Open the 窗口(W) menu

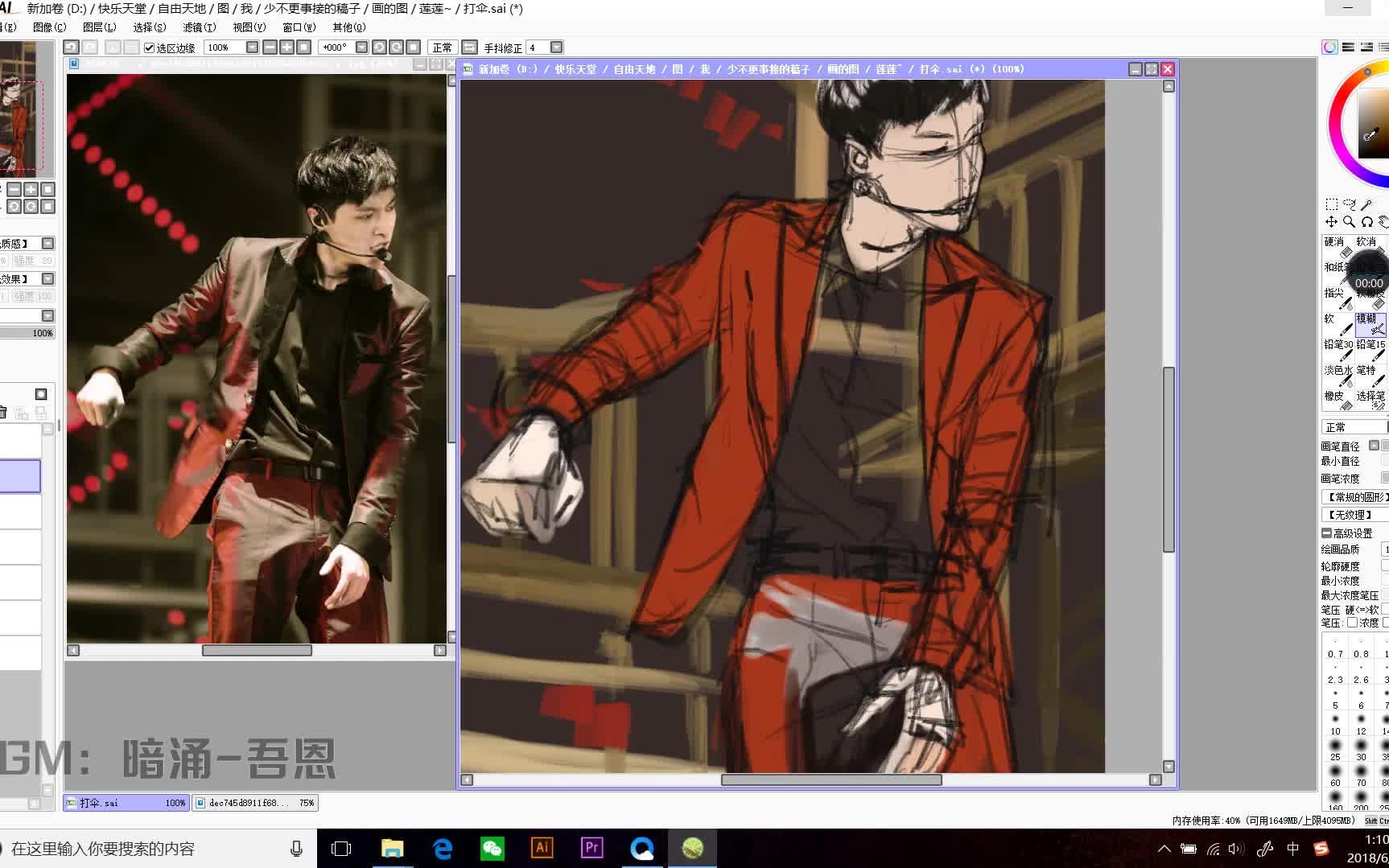point(299,27)
